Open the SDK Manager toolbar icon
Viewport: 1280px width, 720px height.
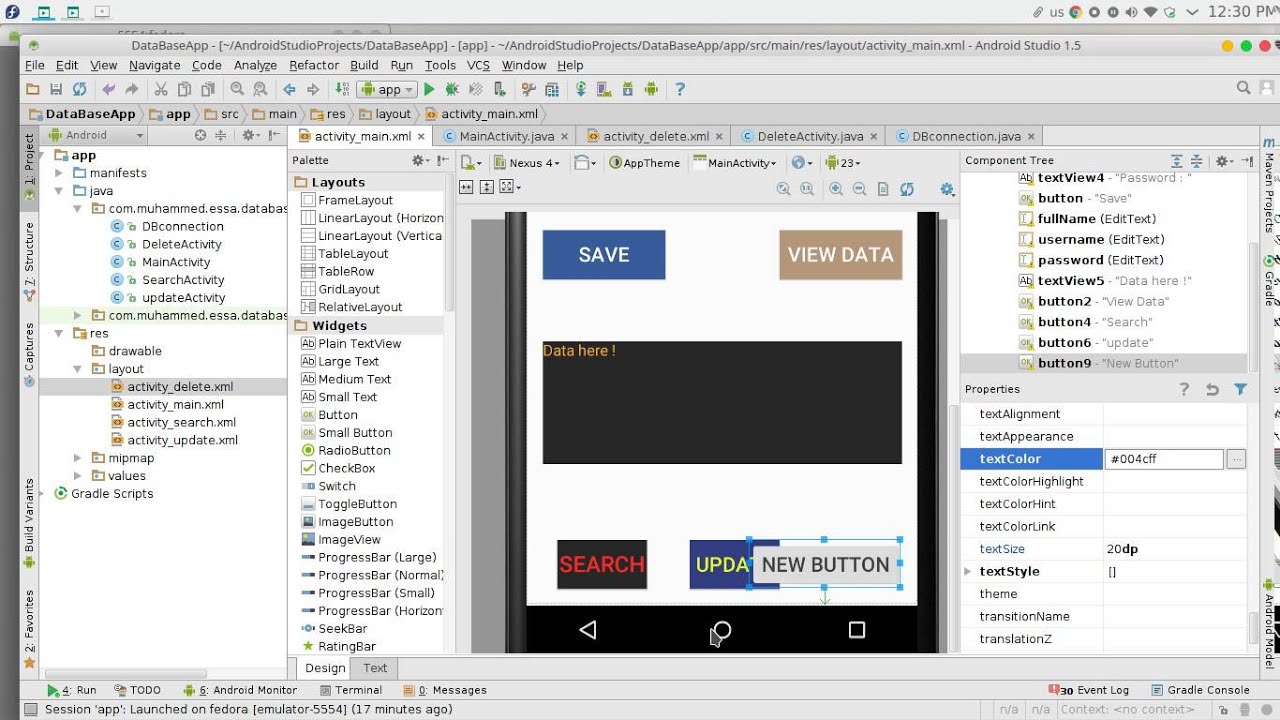tap(629, 89)
